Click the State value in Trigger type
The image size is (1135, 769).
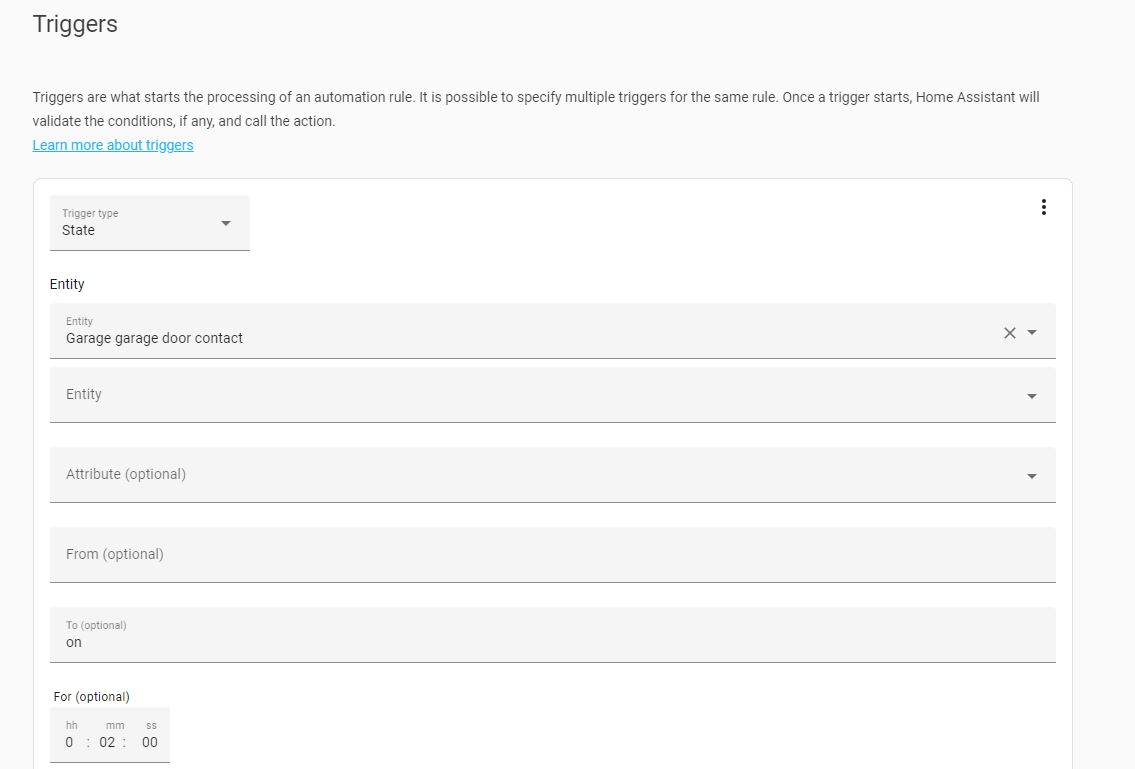(78, 230)
